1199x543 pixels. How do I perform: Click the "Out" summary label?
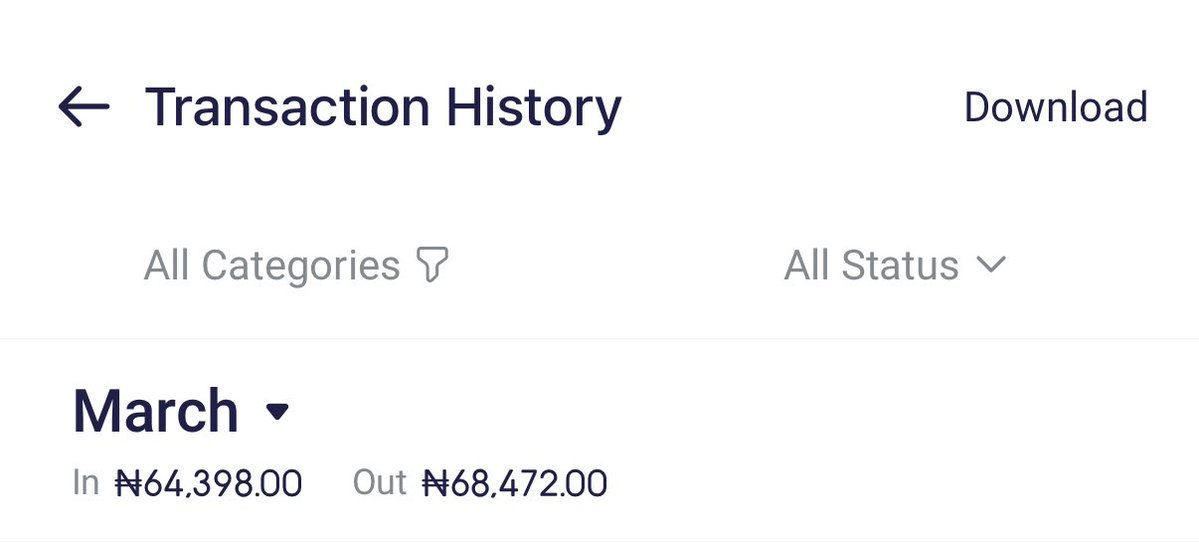click(380, 484)
